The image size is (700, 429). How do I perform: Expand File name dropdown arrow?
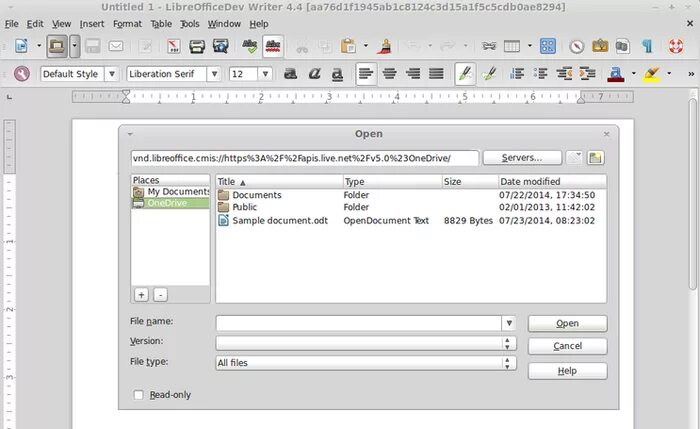tap(509, 323)
